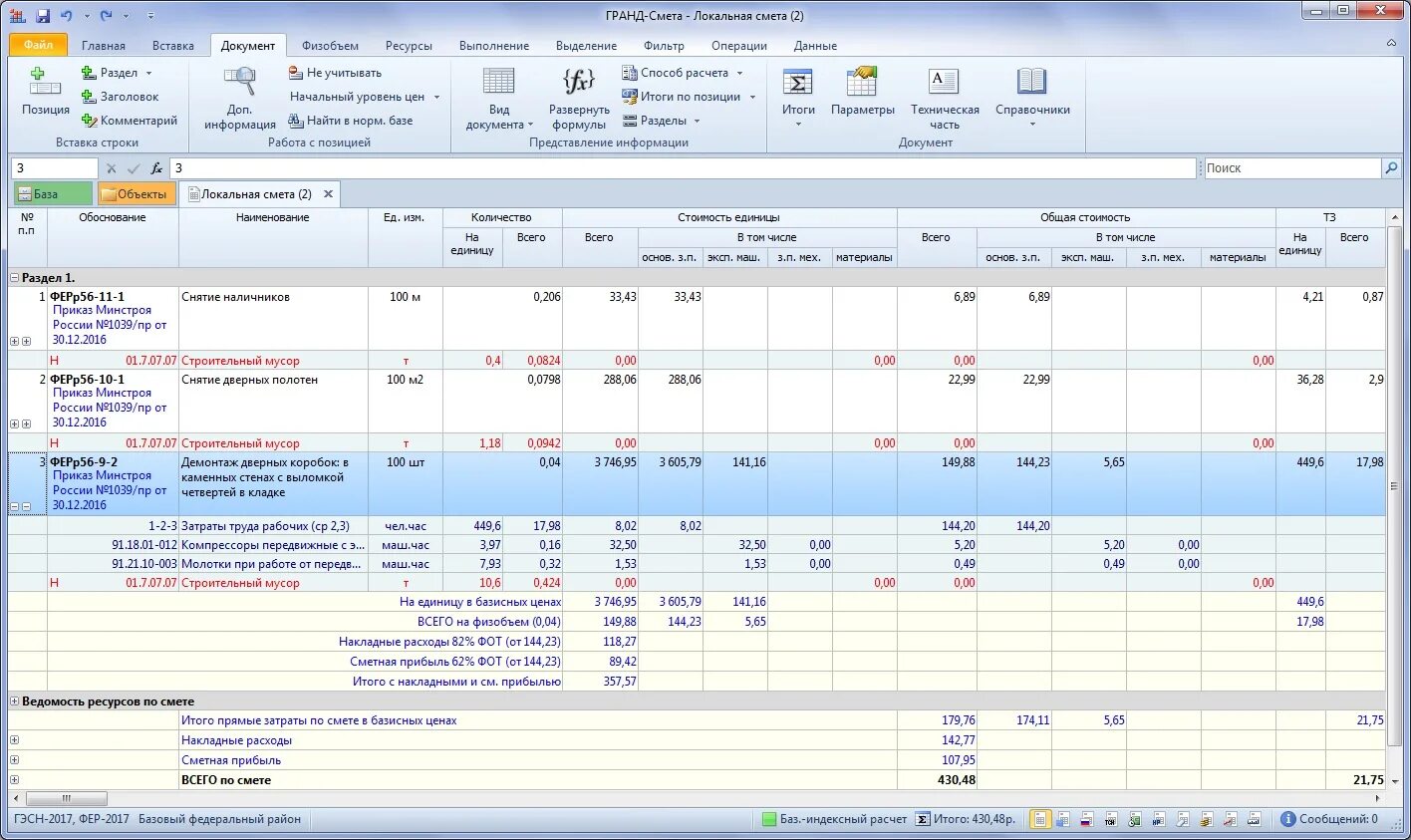Run search with the magnifier icon
The width and height of the screenshot is (1411, 840).
tap(1391, 168)
